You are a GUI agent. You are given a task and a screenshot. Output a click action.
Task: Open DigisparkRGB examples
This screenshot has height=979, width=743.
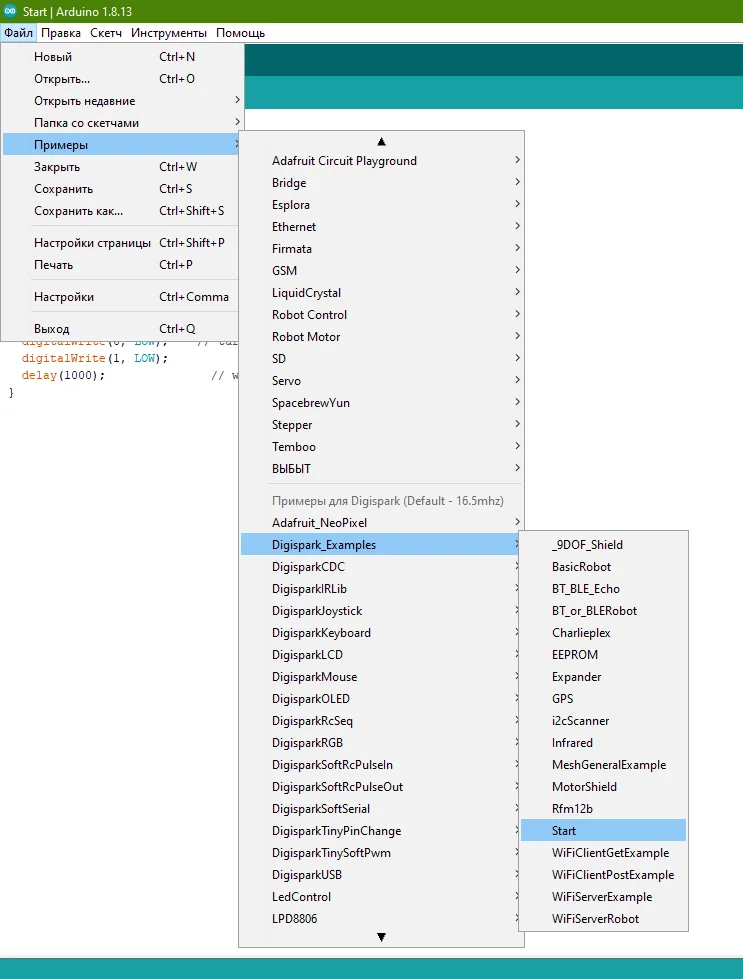tap(381, 743)
